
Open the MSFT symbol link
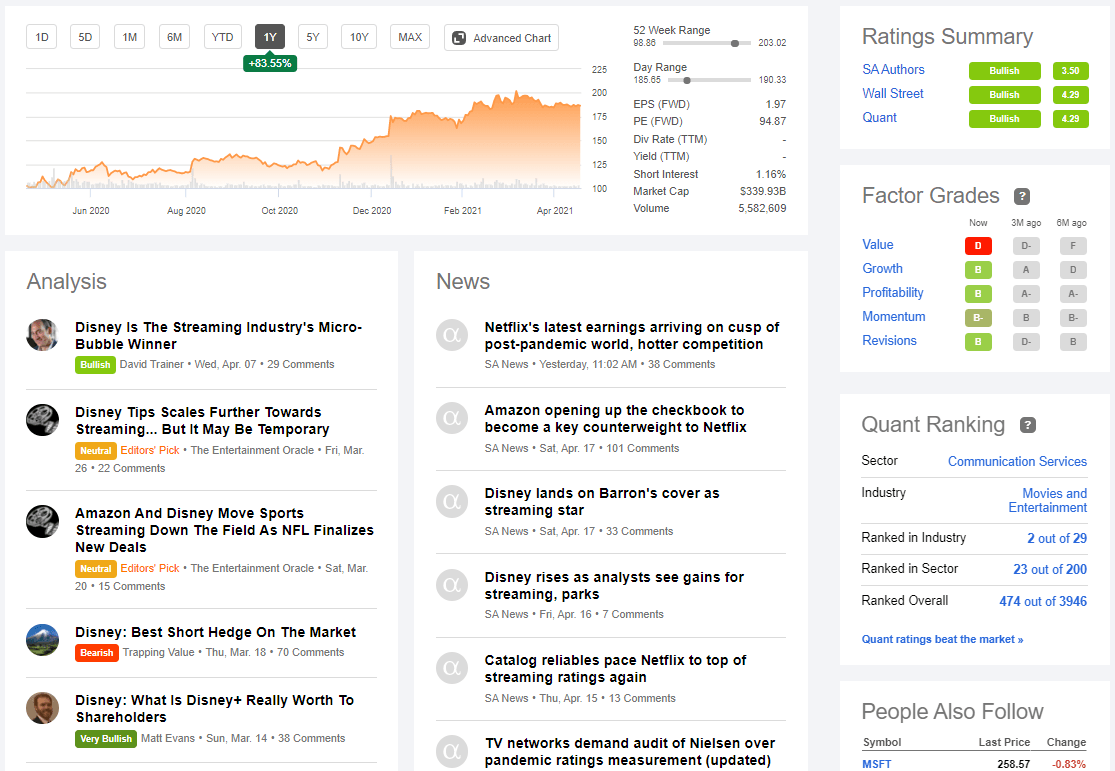(876, 764)
